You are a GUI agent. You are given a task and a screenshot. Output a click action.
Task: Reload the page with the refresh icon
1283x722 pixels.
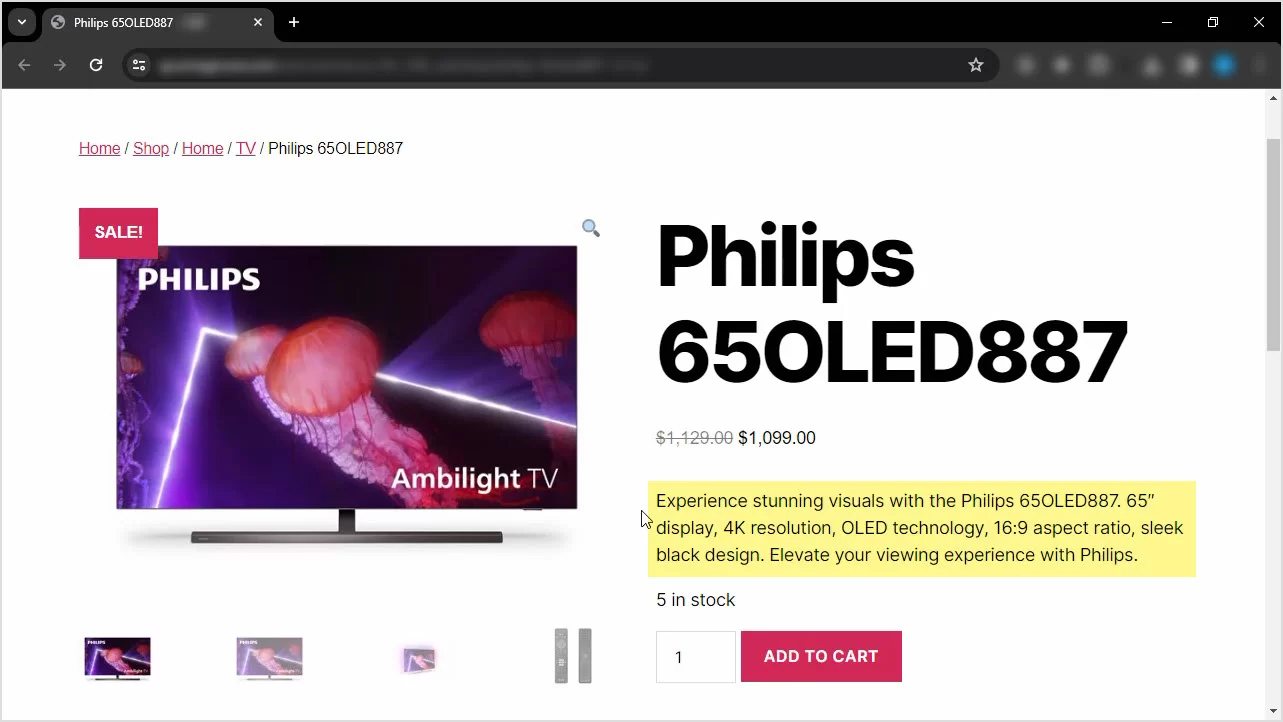point(96,65)
